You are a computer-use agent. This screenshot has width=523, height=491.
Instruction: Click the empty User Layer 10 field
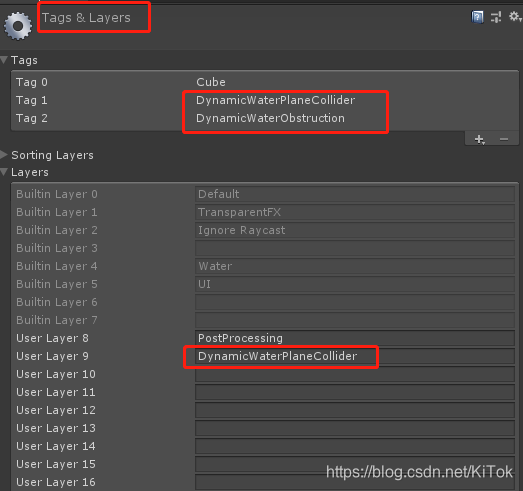pyautogui.click(x=355, y=374)
